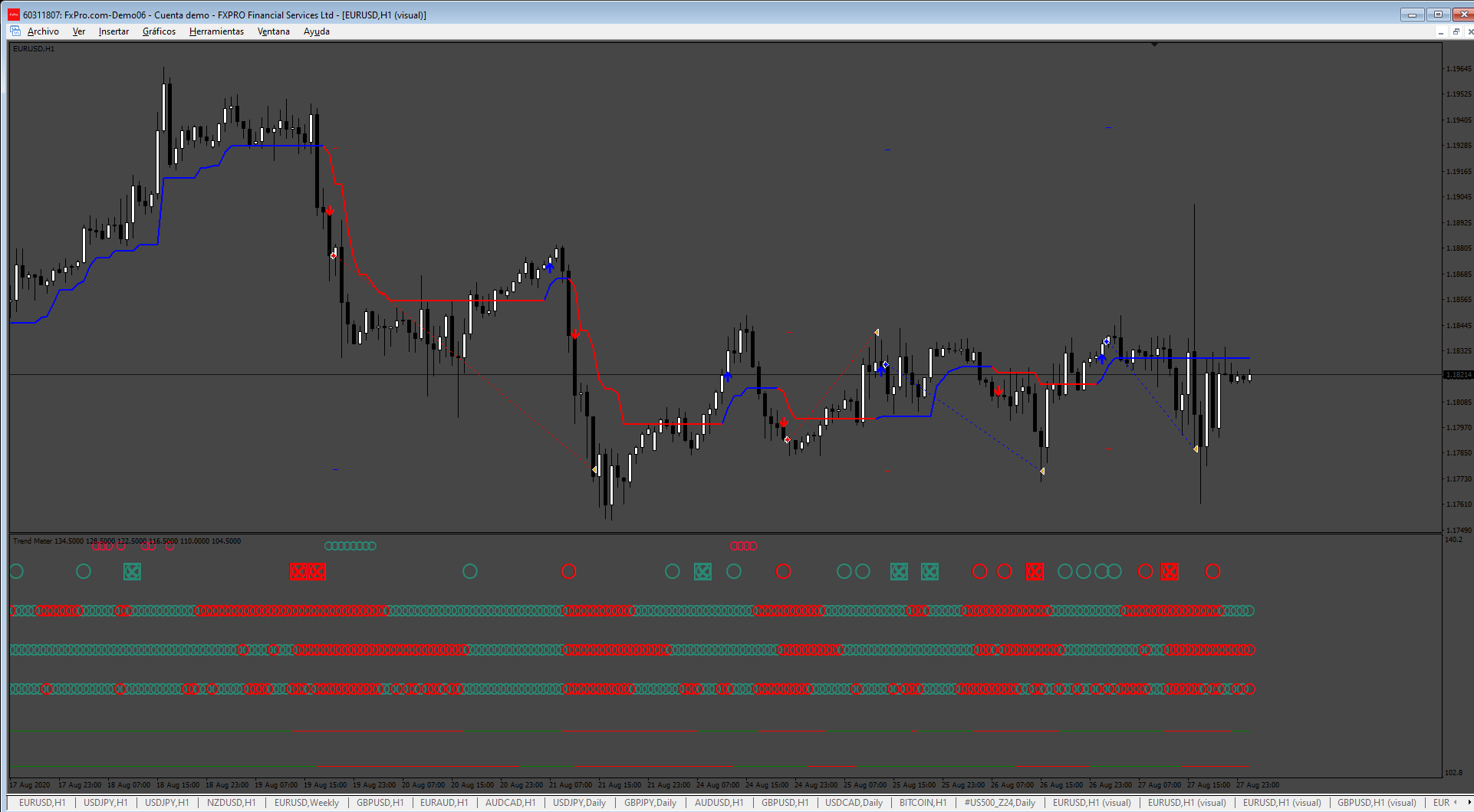The image size is (1474, 812).
Task: Select the red sell arrow after the 1.193 peak
Action: click(330, 210)
